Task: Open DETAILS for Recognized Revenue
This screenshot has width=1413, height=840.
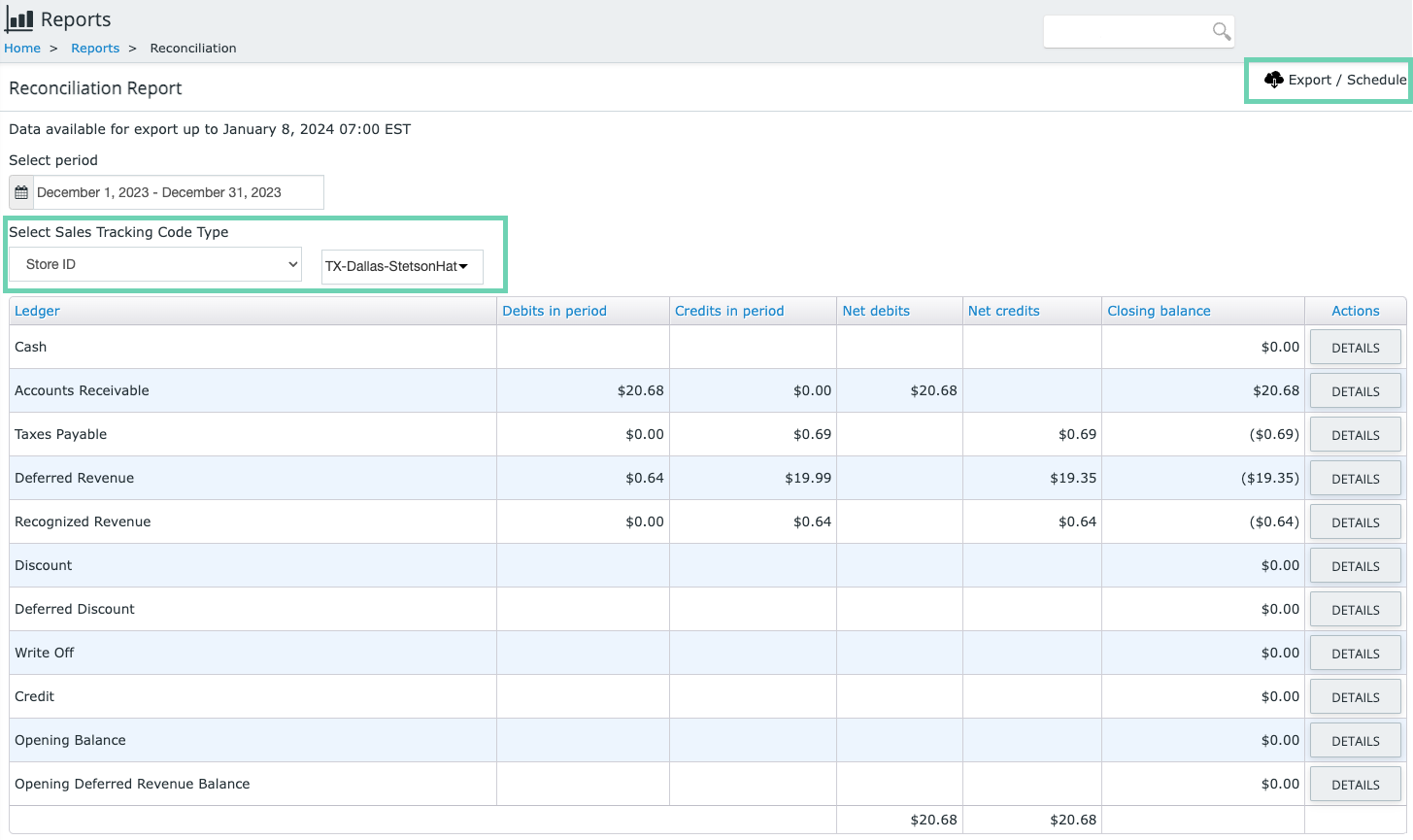Action: 1356,522
